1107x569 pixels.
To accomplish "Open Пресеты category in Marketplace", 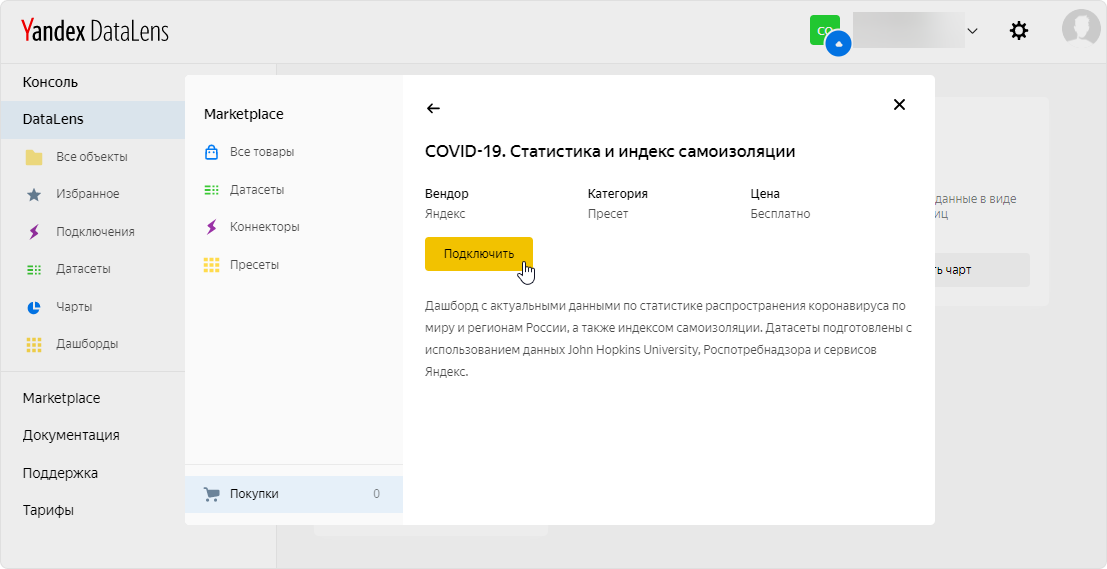I will pos(254,265).
